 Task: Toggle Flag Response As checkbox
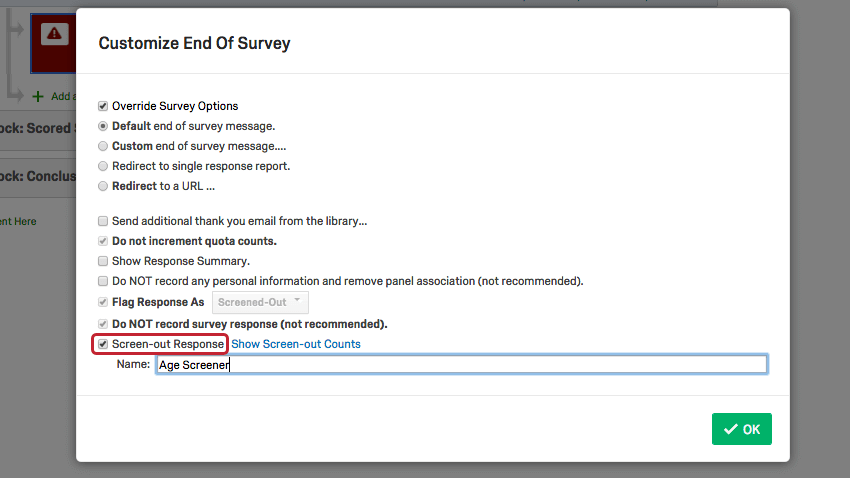click(x=103, y=302)
